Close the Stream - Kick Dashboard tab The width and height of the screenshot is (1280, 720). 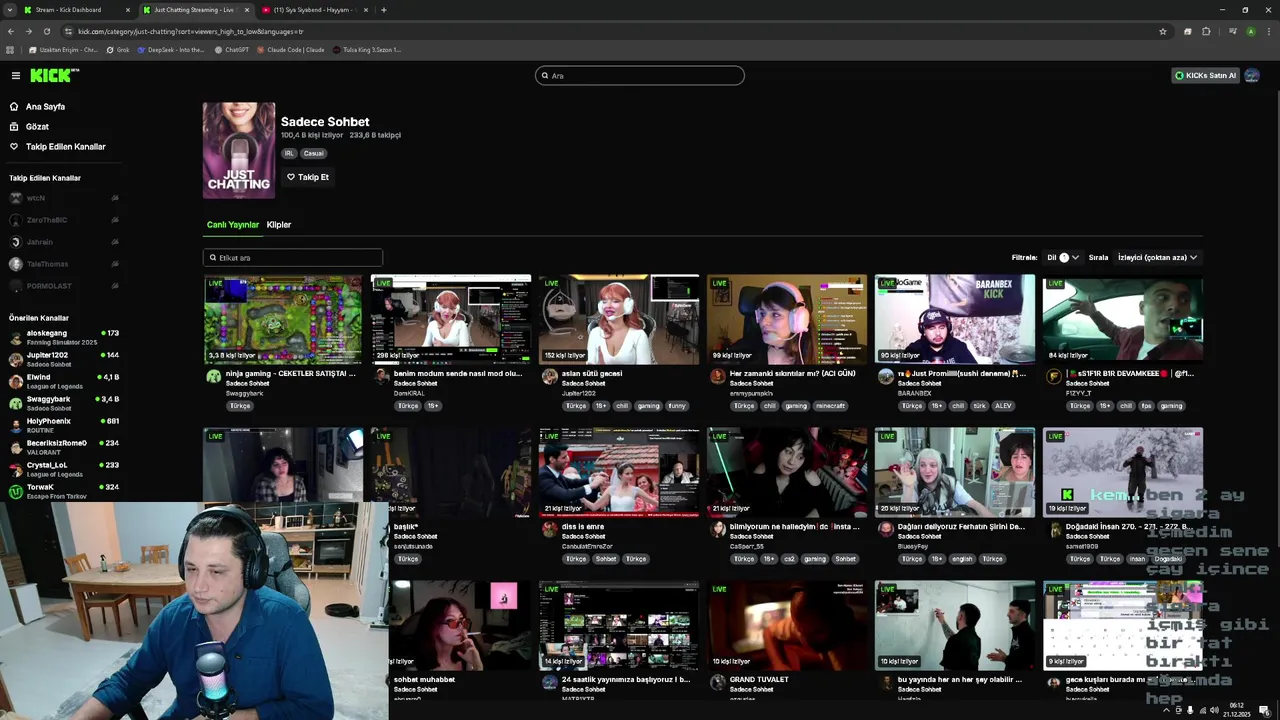[127, 10]
